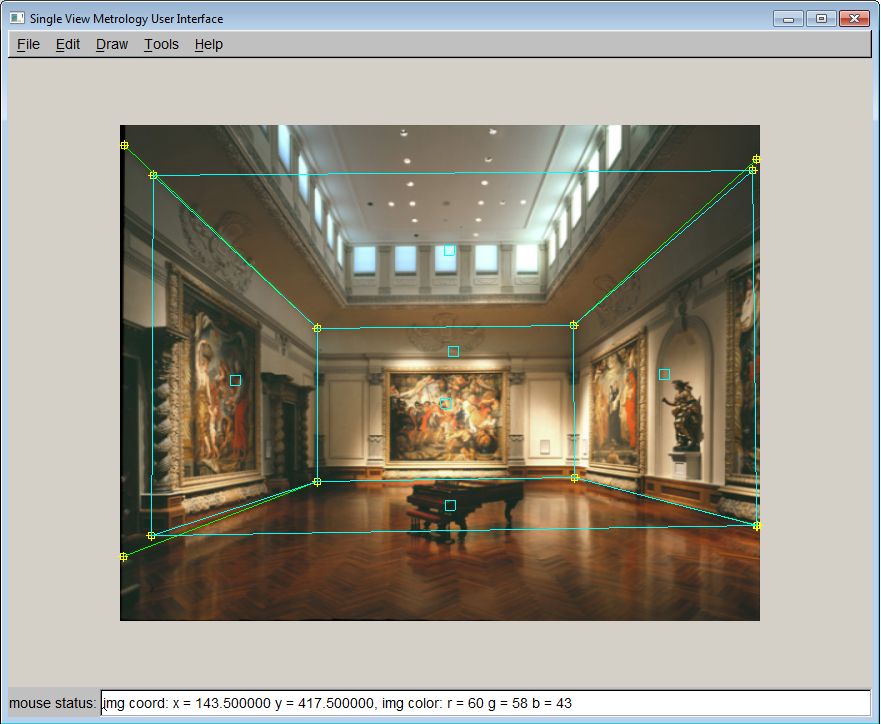Select the cyan square handle on the ceiling windows
The height and width of the screenshot is (724, 881).
(x=449, y=251)
